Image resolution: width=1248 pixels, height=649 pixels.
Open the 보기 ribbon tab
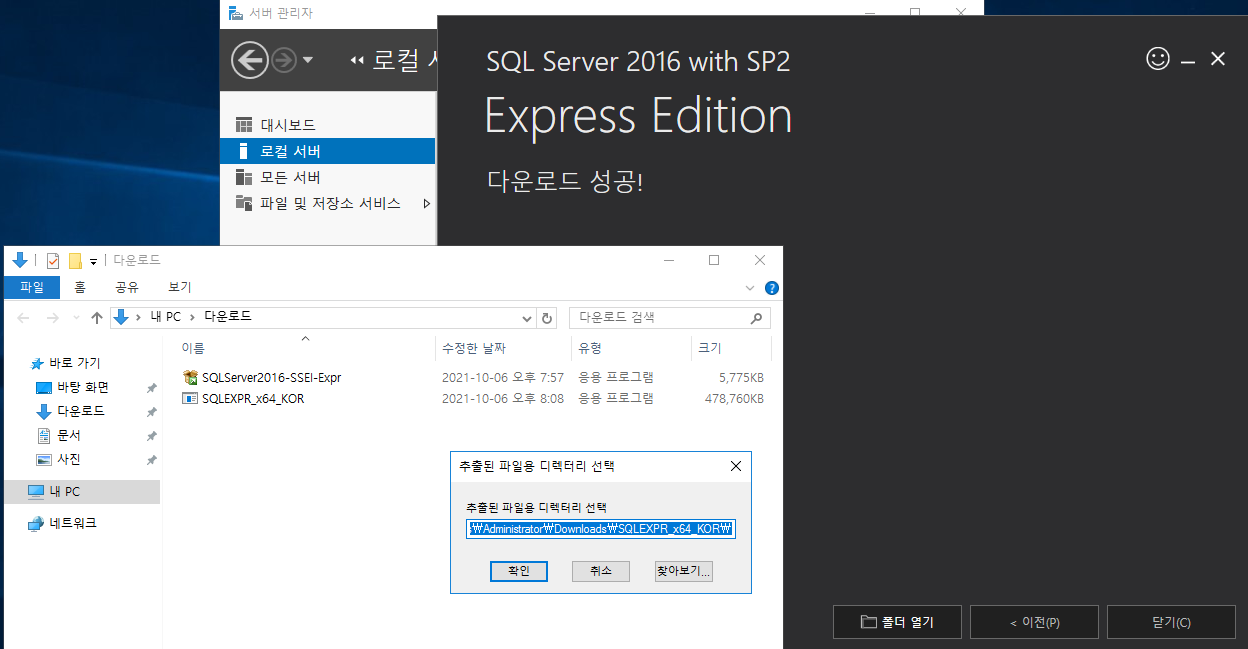[x=179, y=287]
